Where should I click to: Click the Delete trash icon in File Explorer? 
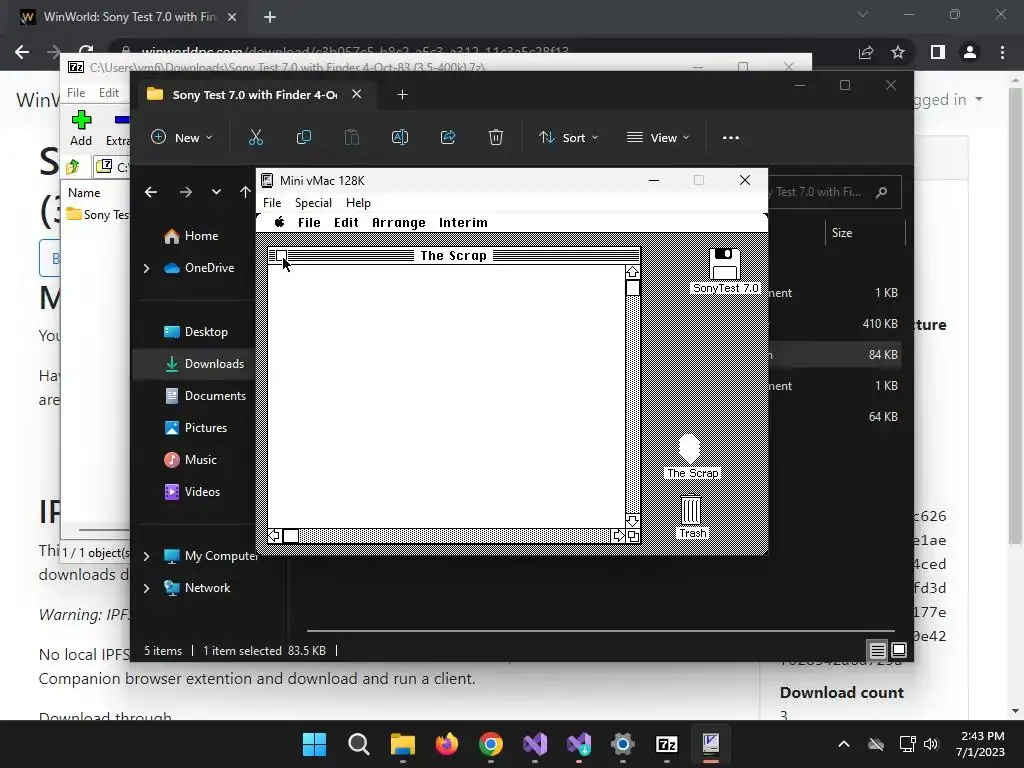pyautogui.click(x=496, y=137)
